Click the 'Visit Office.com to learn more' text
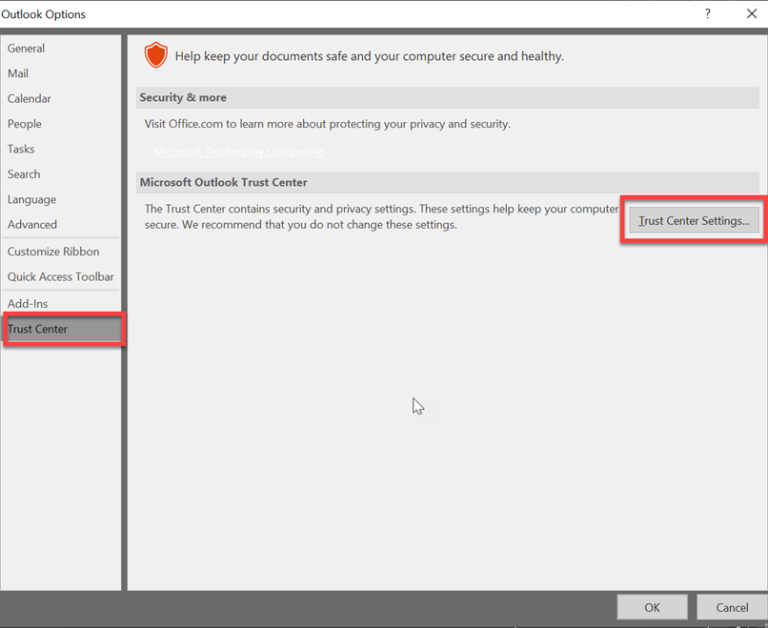The image size is (768, 628). (327, 124)
